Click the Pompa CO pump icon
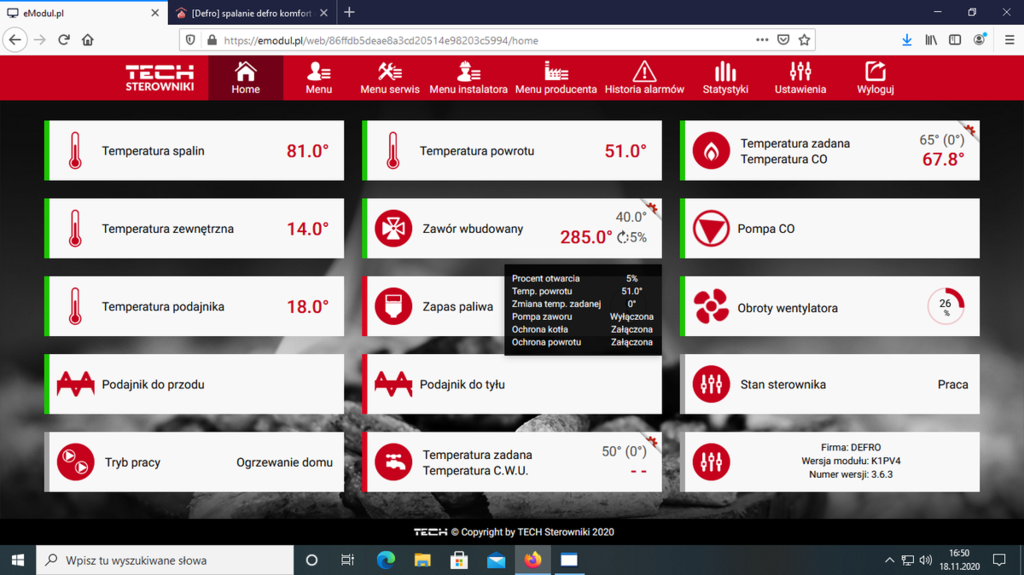This screenshot has height=575, width=1024. 711,229
